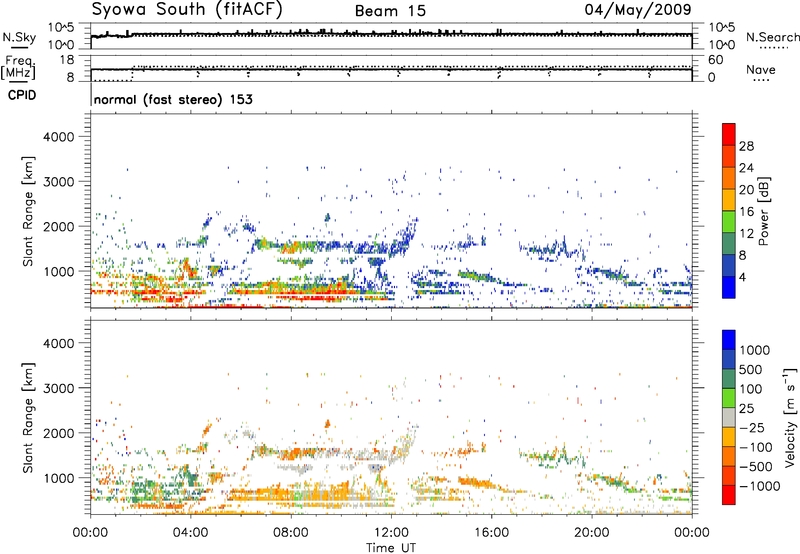
Task: Click '4000' tick on the power panel axis
Action: pyautogui.click(x=58, y=137)
